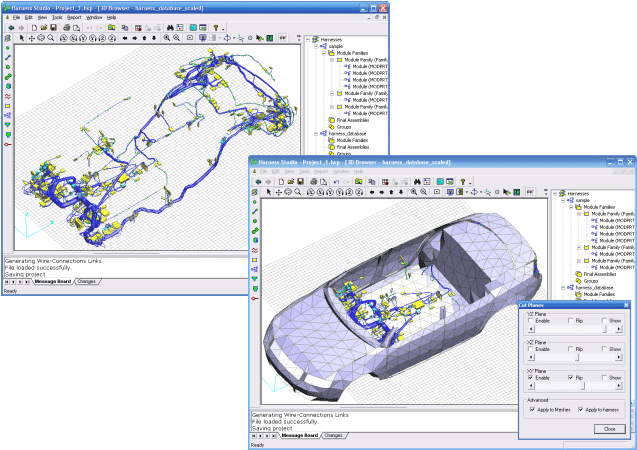This screenshot has height=450, width=637.
Task: Click the right arrow view icon in front window
Action: click(x=381, y=192)
